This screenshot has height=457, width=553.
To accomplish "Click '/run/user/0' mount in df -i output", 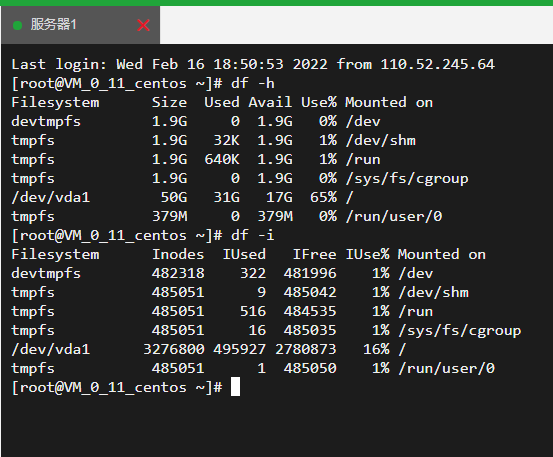I will [446, 368].
